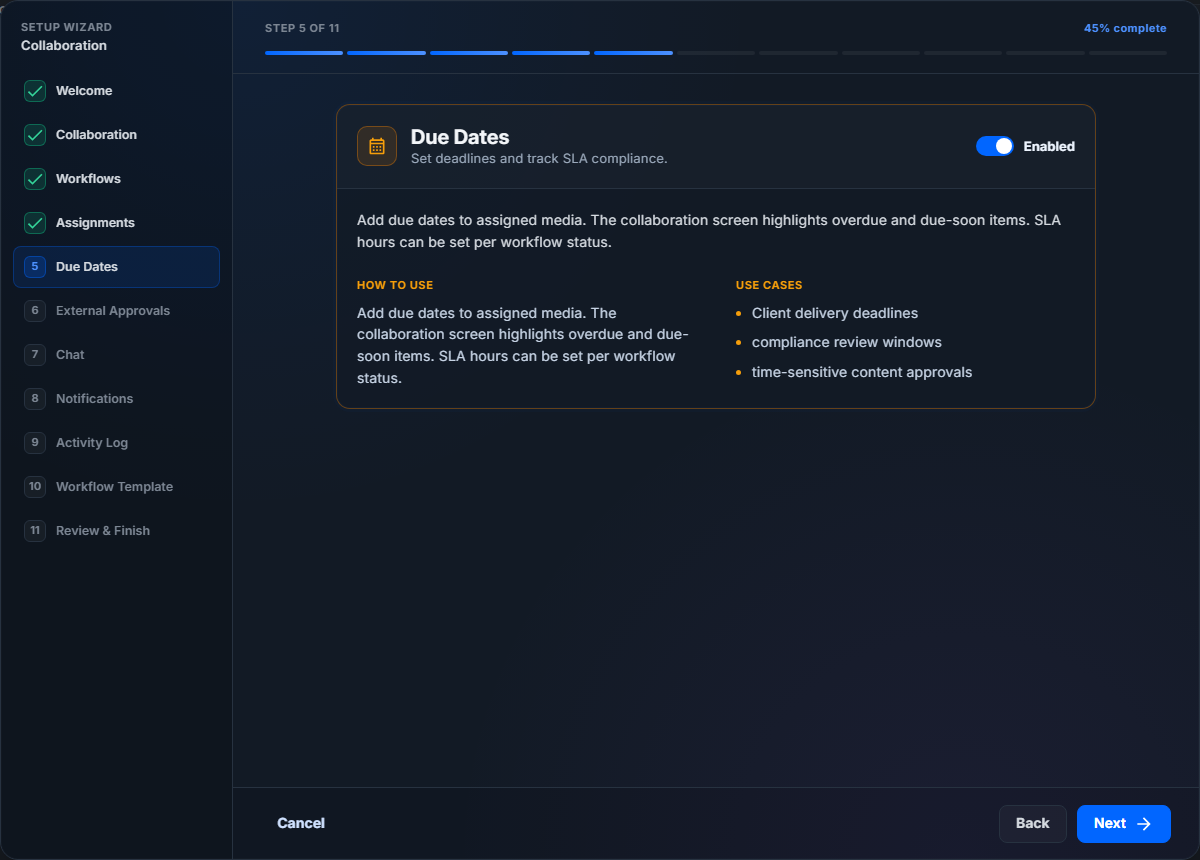Click the fifth filled progress bar segment
Viewport: 1200px width, 860px height.
[633, 53]
